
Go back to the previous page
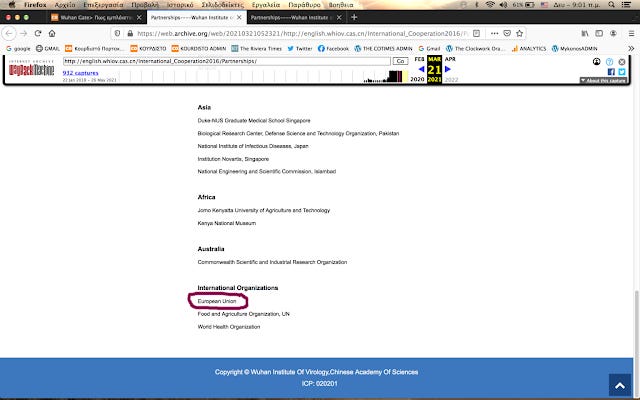pyautogui.click(x=9, y=33)
